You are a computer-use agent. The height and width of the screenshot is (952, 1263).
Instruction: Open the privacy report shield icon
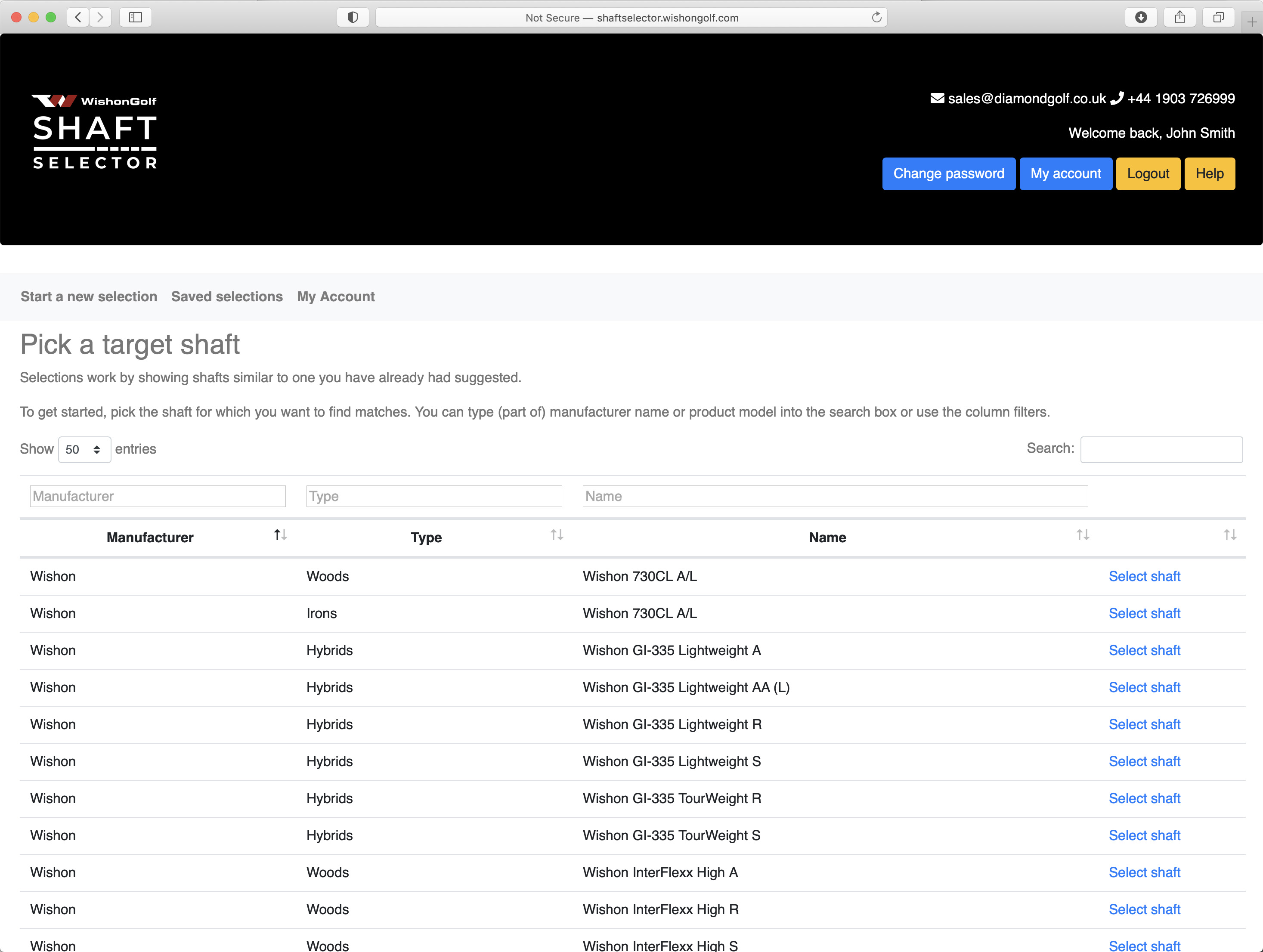click(353, 17)
